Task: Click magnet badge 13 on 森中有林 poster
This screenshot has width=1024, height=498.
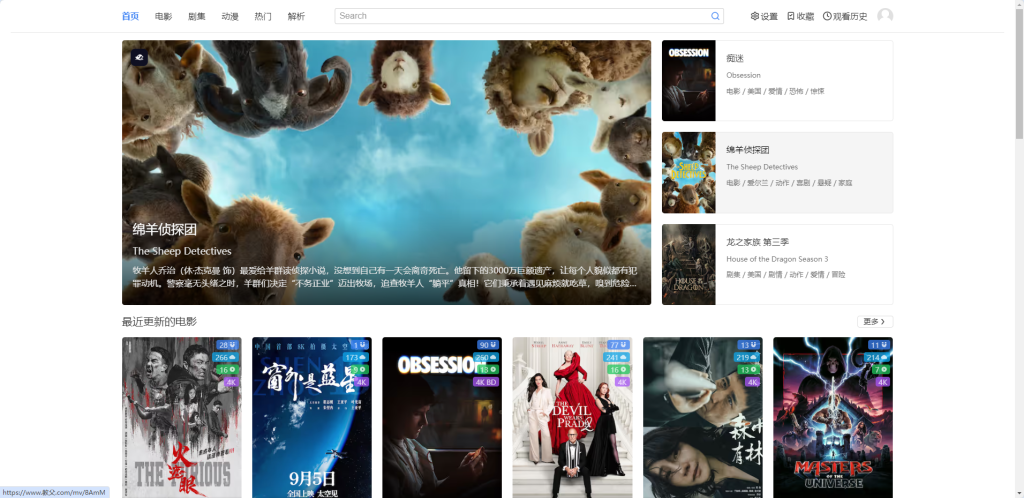Action: (x=748, y=345)
